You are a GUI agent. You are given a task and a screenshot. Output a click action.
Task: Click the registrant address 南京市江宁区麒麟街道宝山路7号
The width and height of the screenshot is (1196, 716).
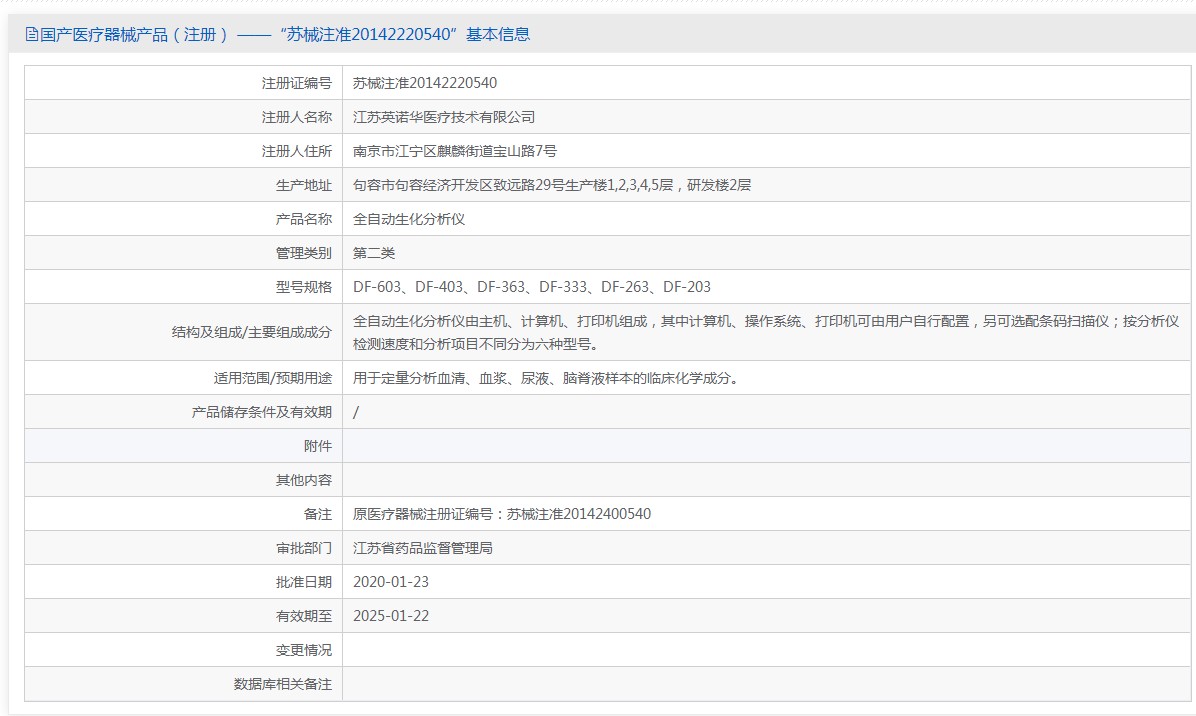point(455,151)
